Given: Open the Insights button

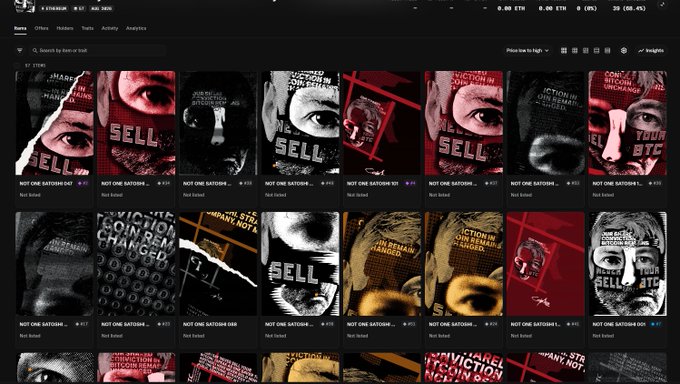Looking at the screenshot, I should [651, 51].
